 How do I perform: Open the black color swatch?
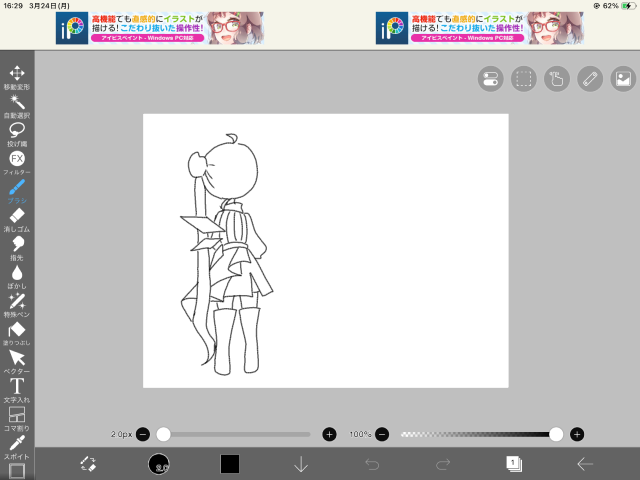click(230, 464)
